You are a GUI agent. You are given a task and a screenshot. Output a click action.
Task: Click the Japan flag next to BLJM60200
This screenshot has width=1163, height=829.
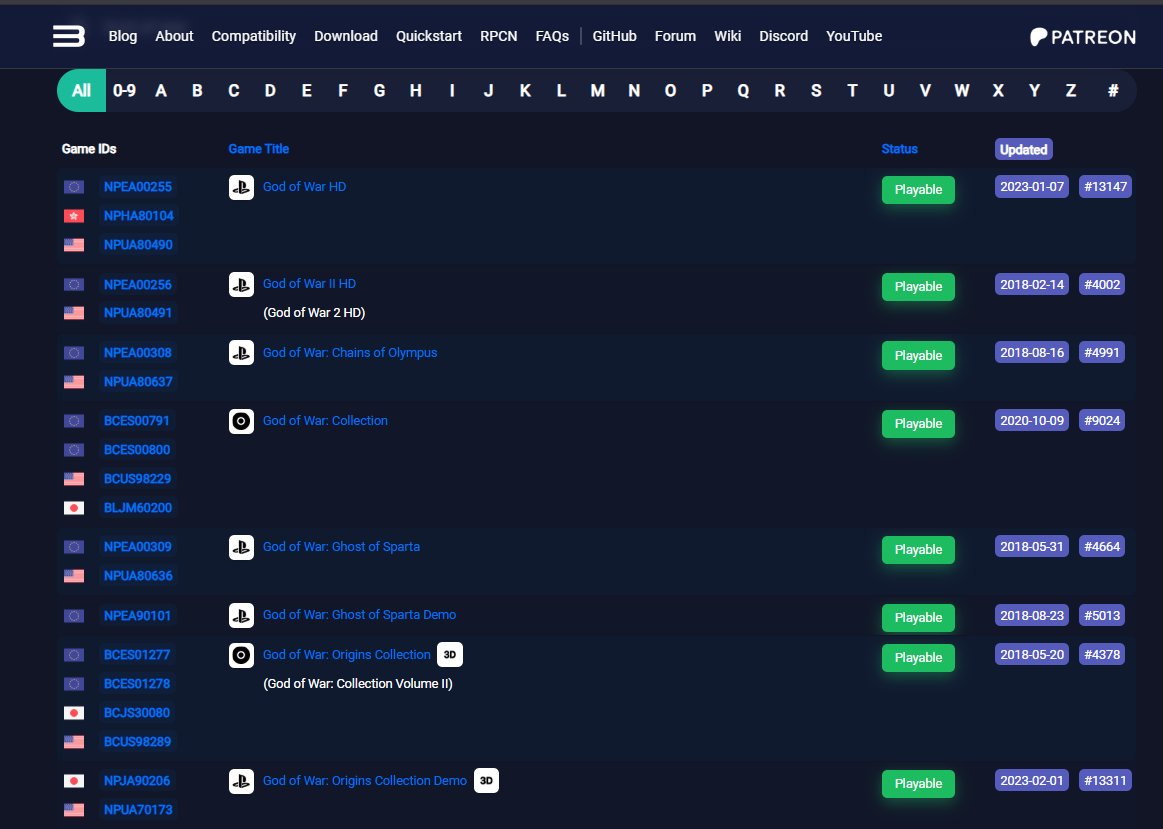click(73, 508)
